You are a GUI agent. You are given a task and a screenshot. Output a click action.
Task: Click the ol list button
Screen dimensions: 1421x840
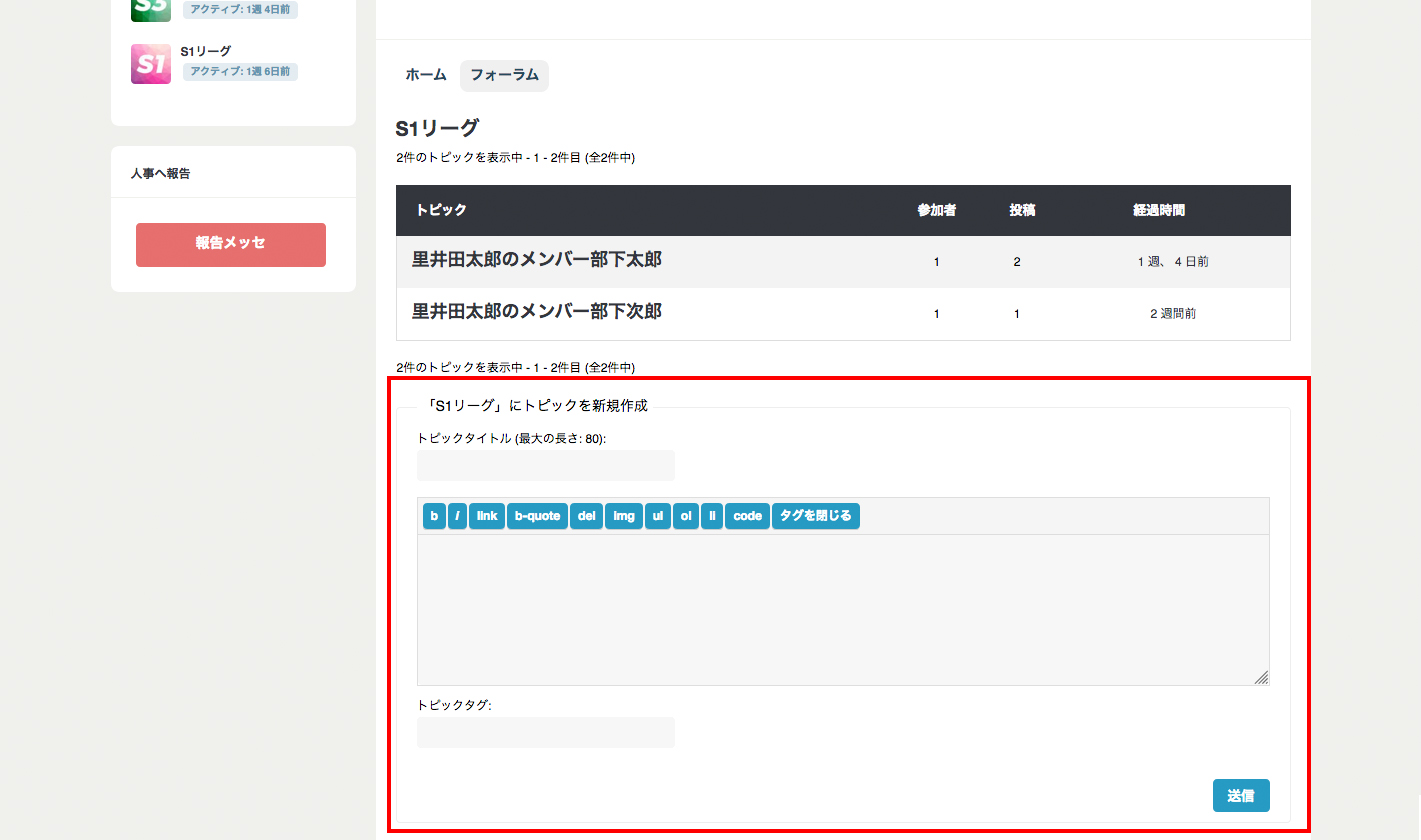coord(685,516)
